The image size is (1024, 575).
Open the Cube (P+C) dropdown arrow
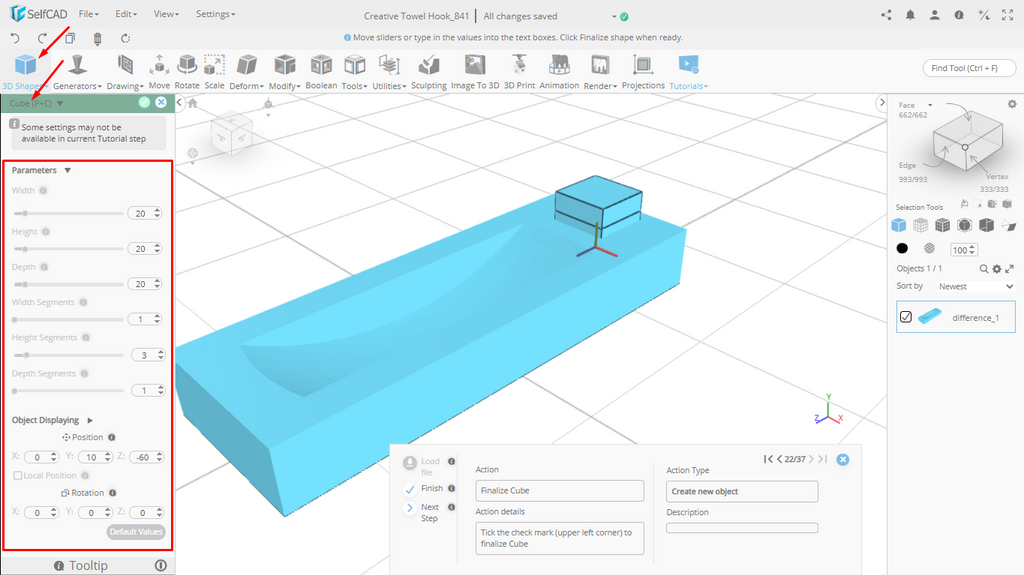60,103
